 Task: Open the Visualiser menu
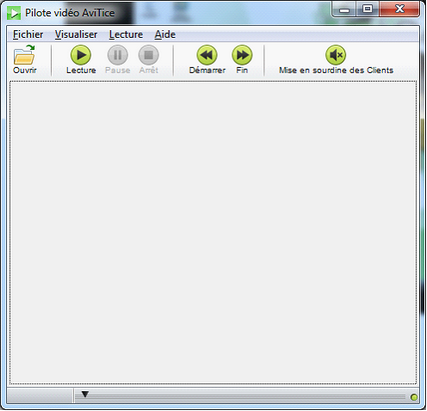[x=76, y=34]
